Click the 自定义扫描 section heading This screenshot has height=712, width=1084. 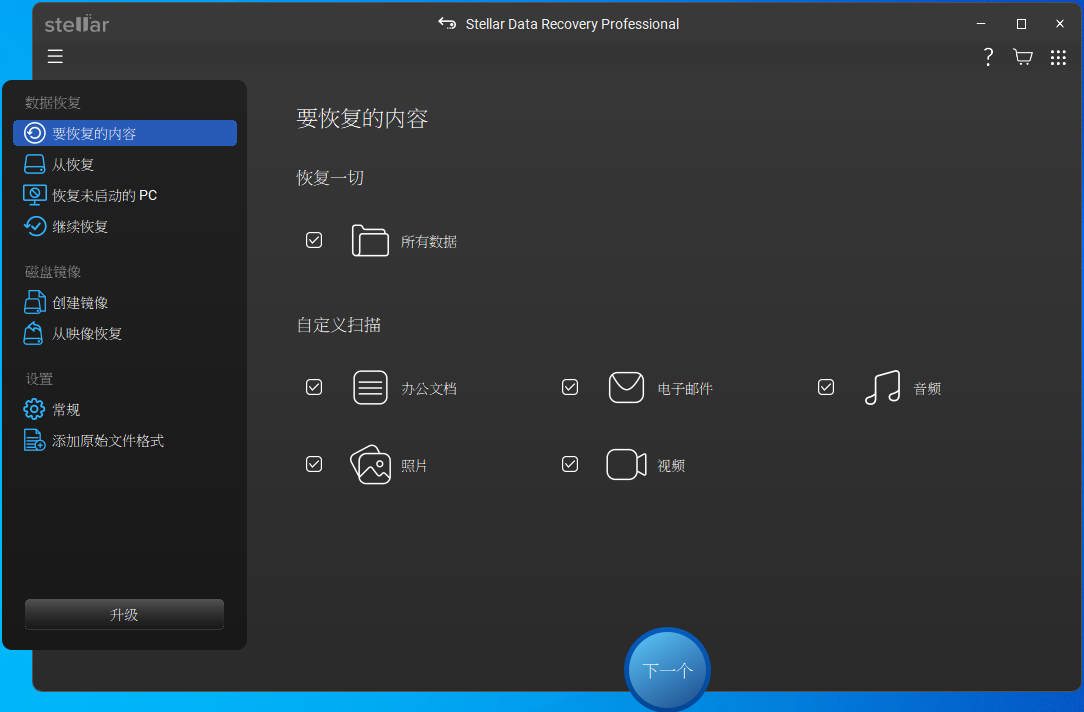[x=339, y=325]
